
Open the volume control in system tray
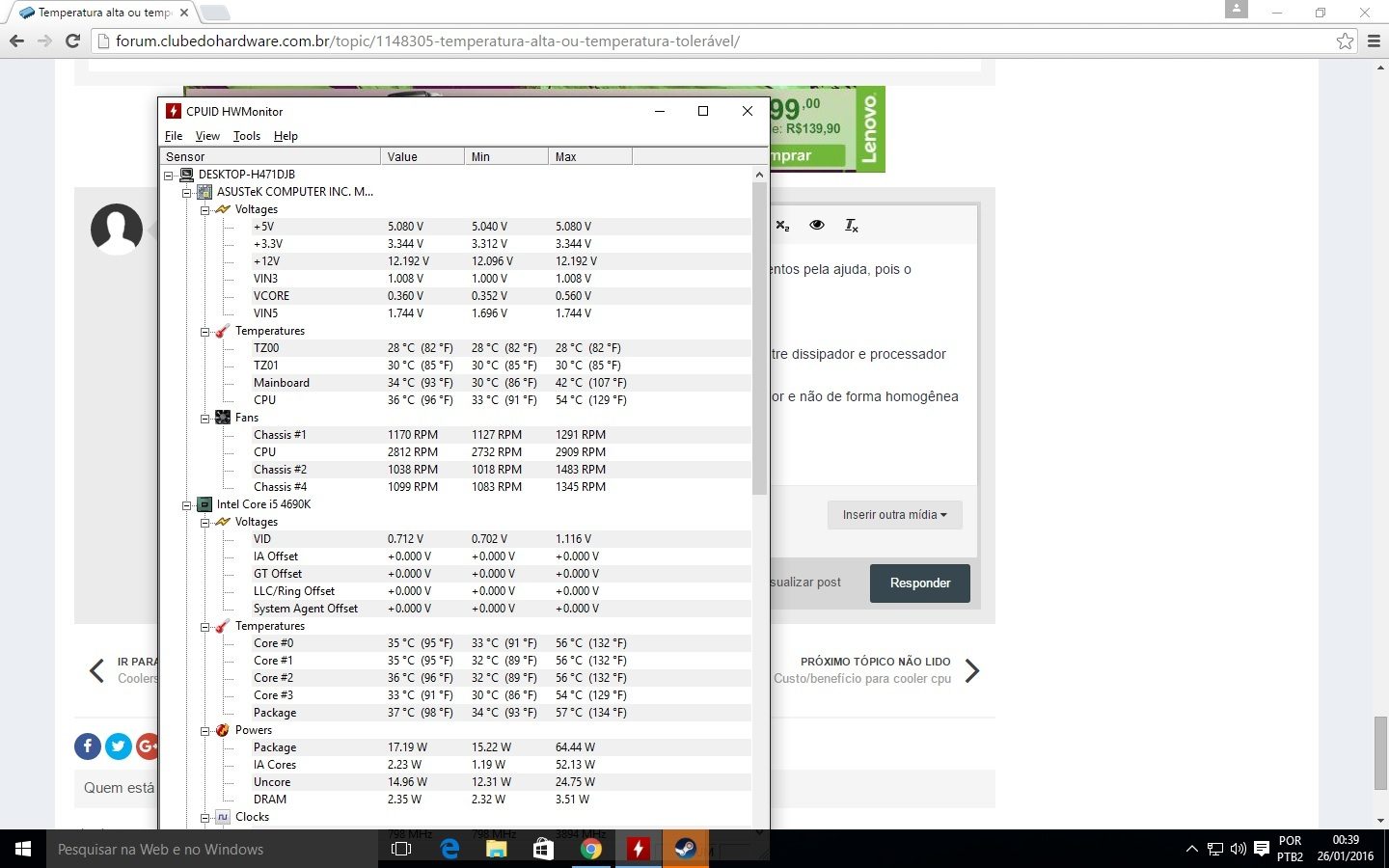(x=1239, y=850)
